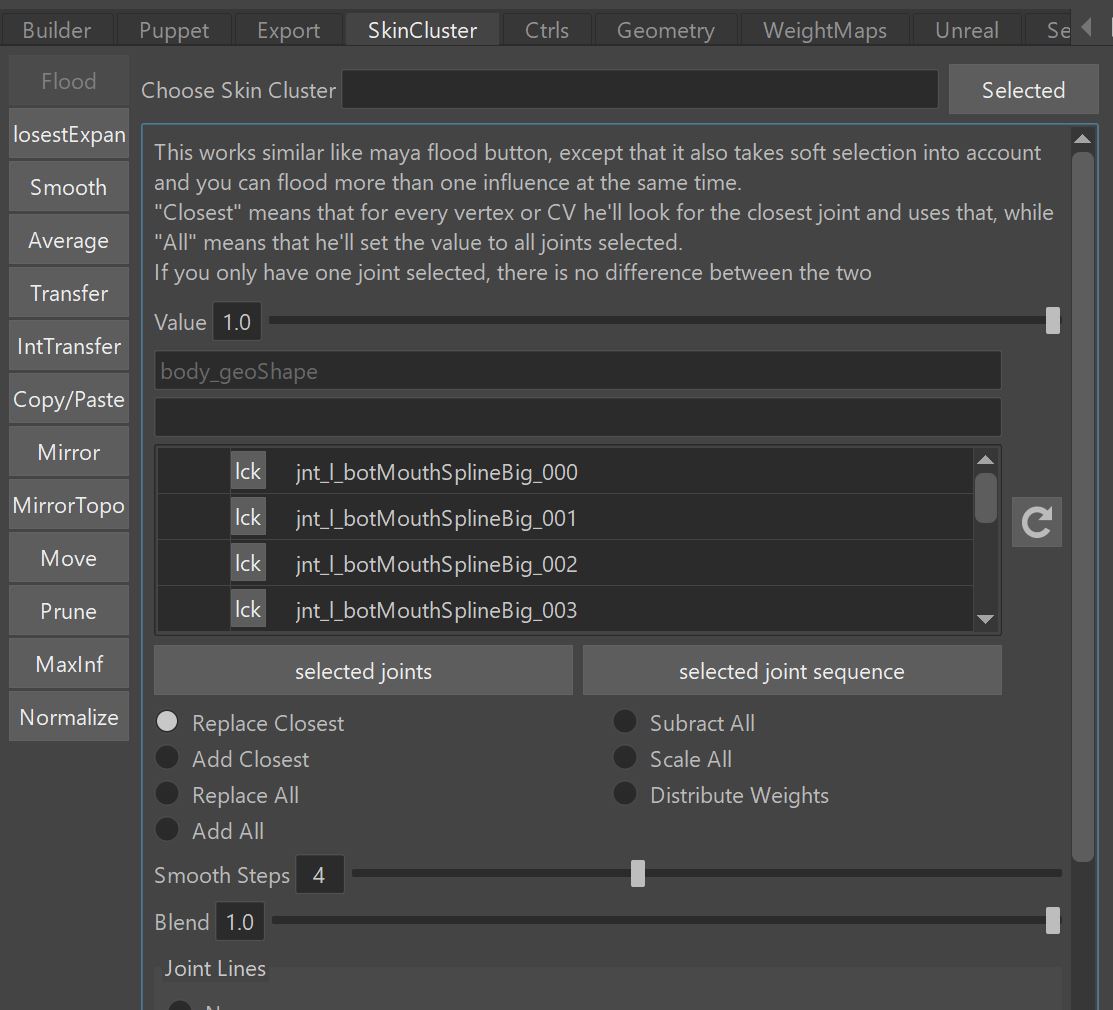Toggle lock for jnt_l_botMouthSplineBig_003
Viewport: 1113px width, 1010px height.
click(248, 608)
